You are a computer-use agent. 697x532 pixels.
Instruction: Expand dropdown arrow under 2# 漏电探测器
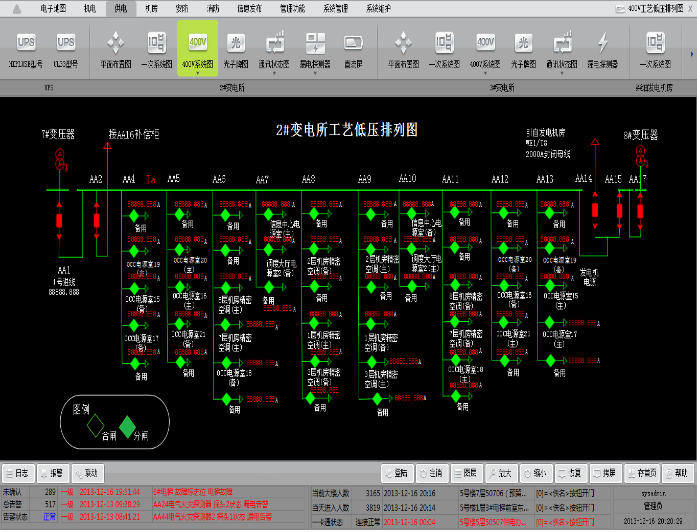tap(315, 73)
